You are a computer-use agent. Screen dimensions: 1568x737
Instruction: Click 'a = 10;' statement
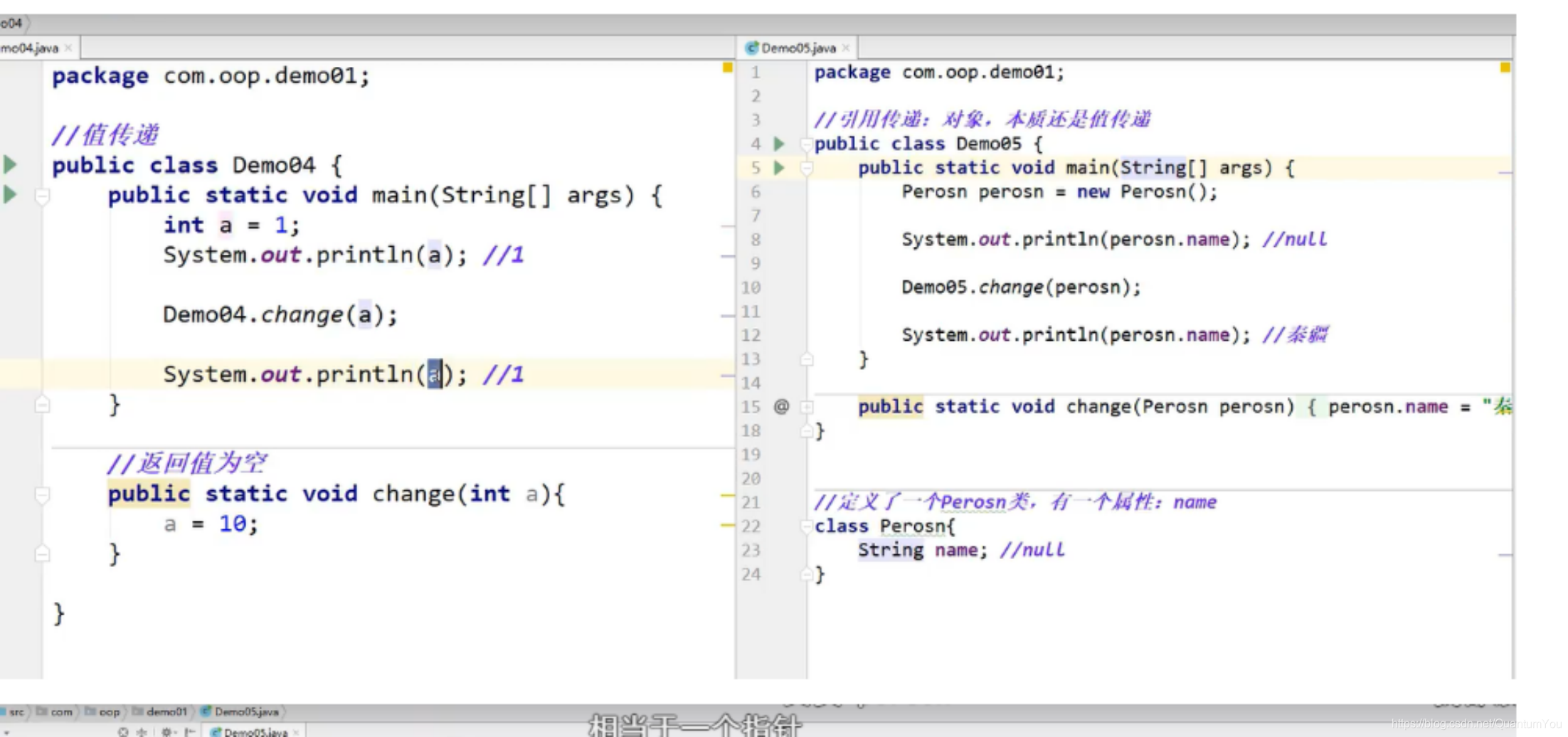211,524
